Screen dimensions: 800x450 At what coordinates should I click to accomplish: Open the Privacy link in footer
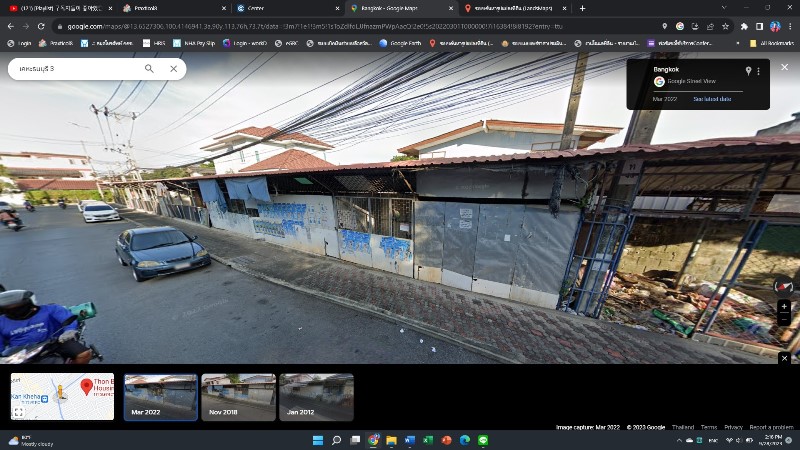click(x=733, y=427)
